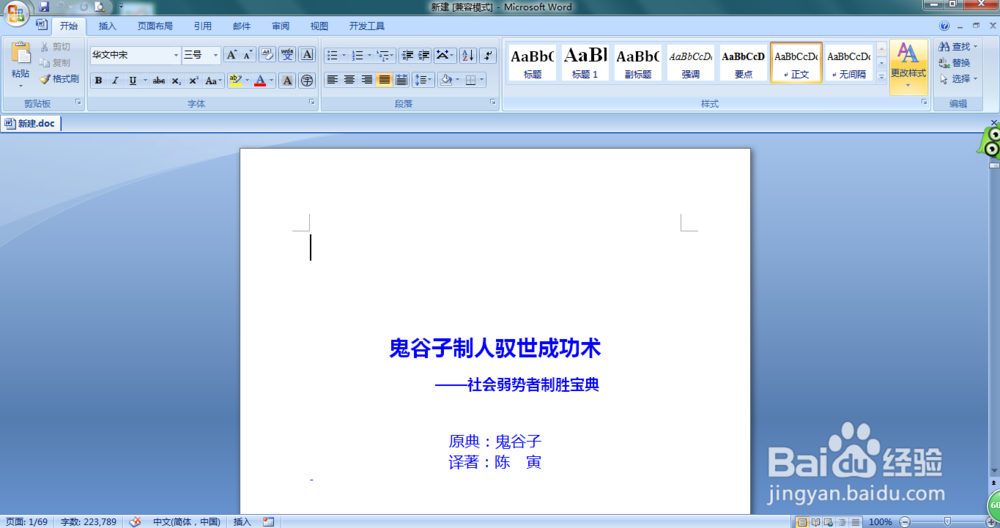Decrease paragraph indent
The image size is (1000, 528).
407,55
